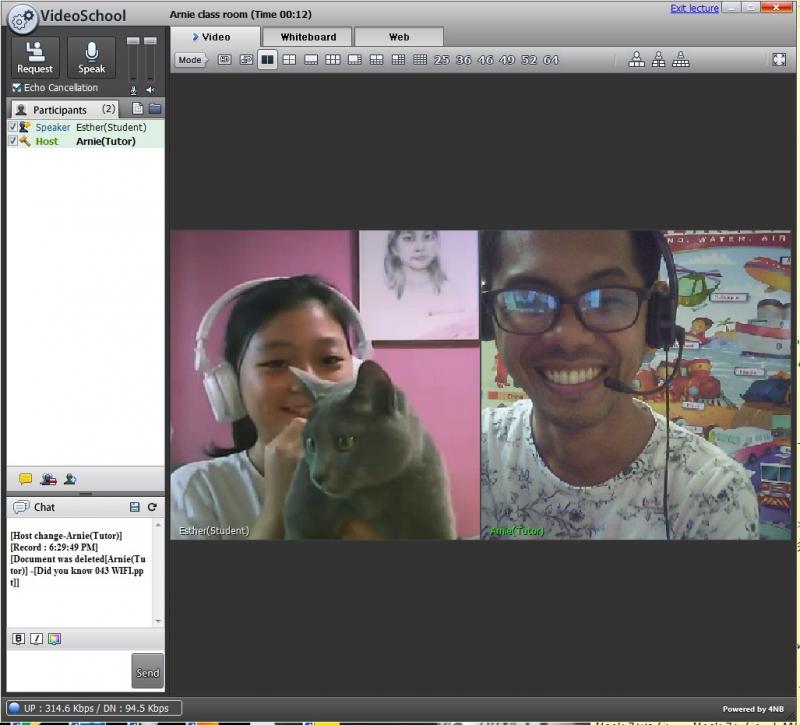Click the yellow chat bubble icon
The height and width of the screenshot is (725, 800).
(26, 479)
